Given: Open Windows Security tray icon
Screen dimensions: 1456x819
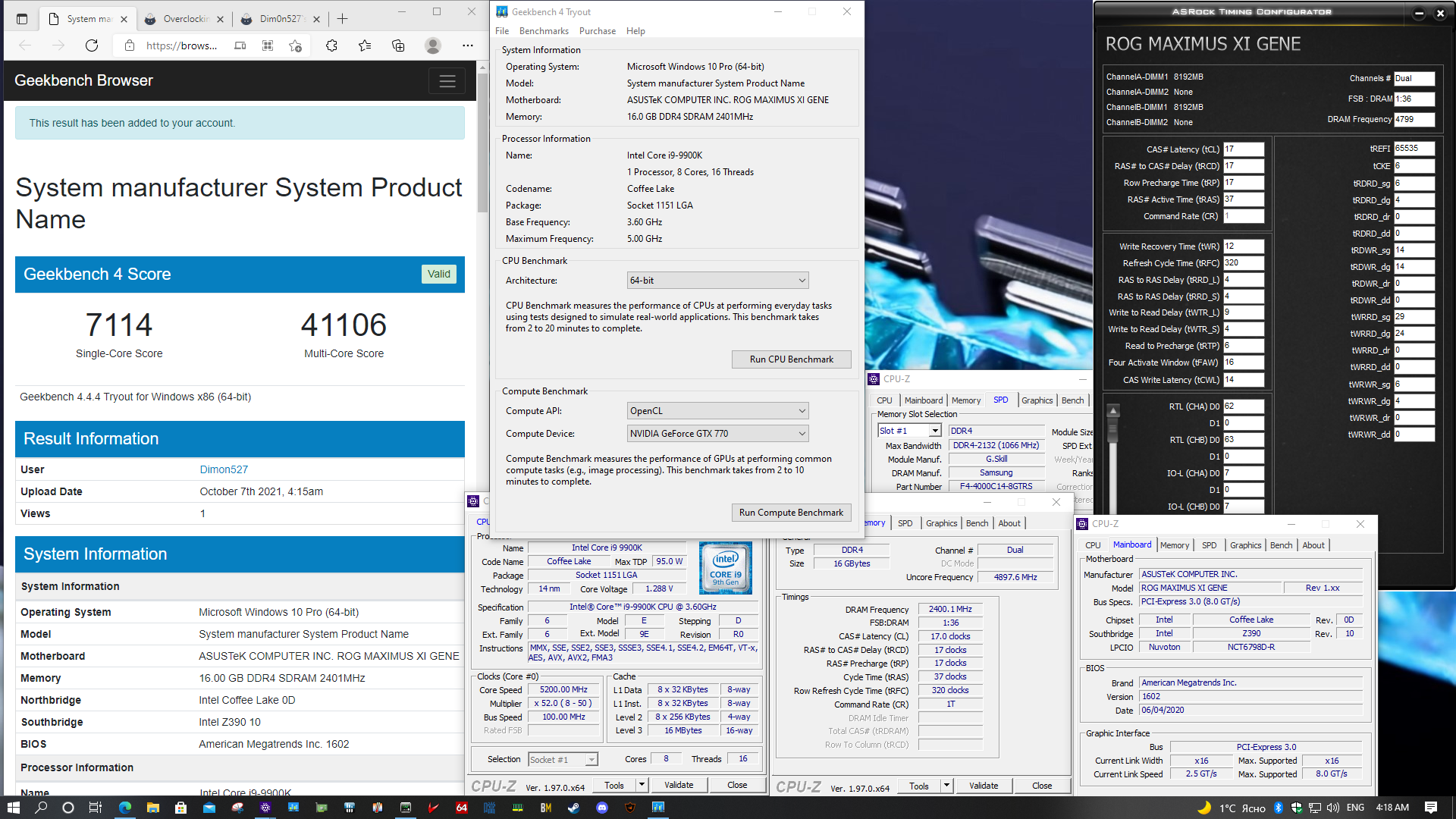Looking at the screenshot, I should [x=1296, y=808].
